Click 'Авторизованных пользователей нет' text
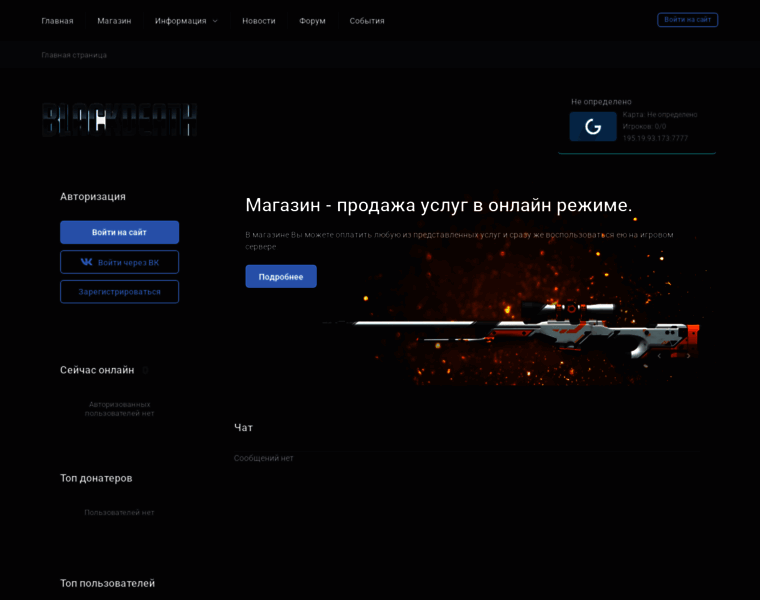760x600 pixels. coord(119,409)
